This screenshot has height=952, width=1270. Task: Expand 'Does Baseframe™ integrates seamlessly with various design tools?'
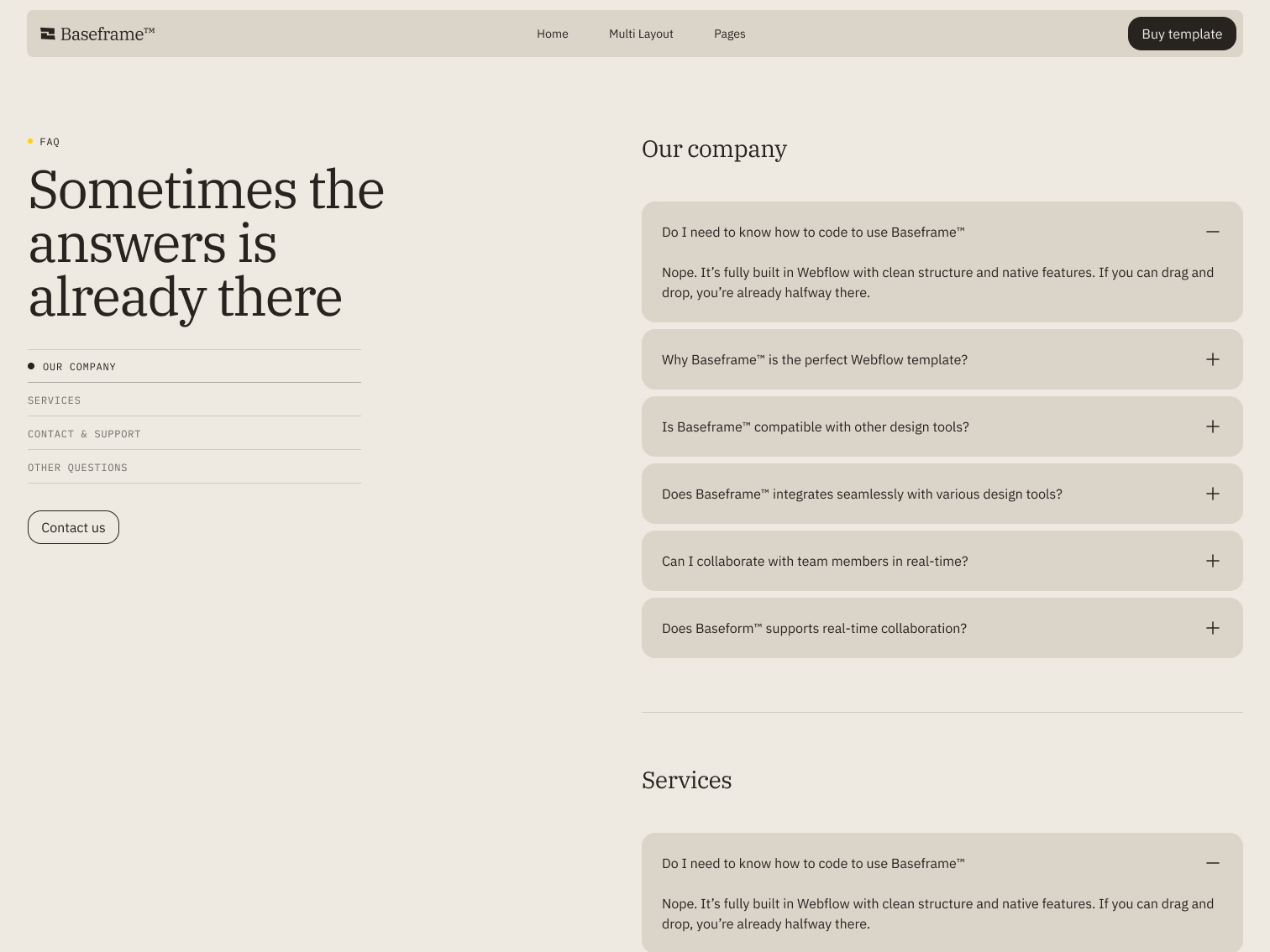(1212, 494)
